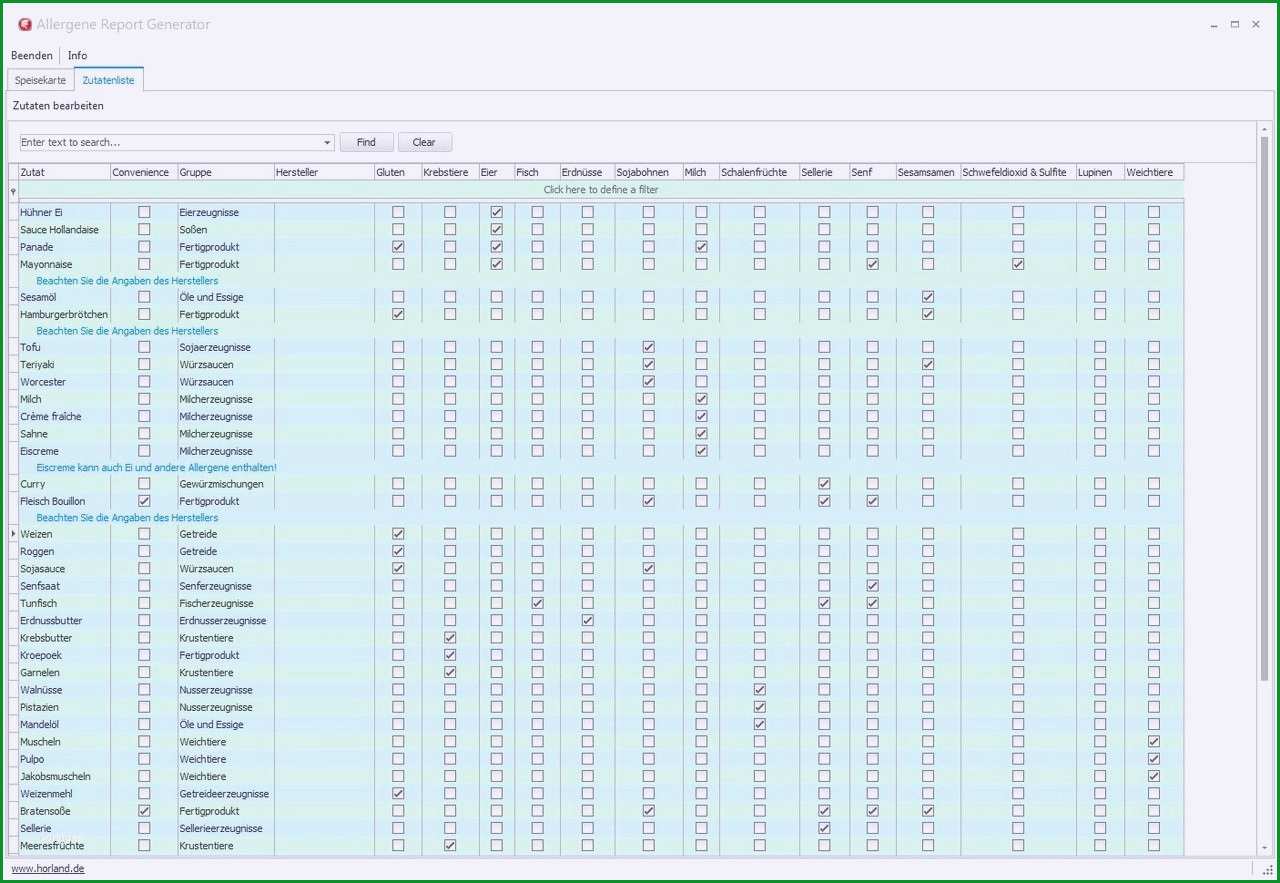The height and width of the screenshot is (883, 1280).
Task: Sort by the Zutat column header
Action: 64,172
